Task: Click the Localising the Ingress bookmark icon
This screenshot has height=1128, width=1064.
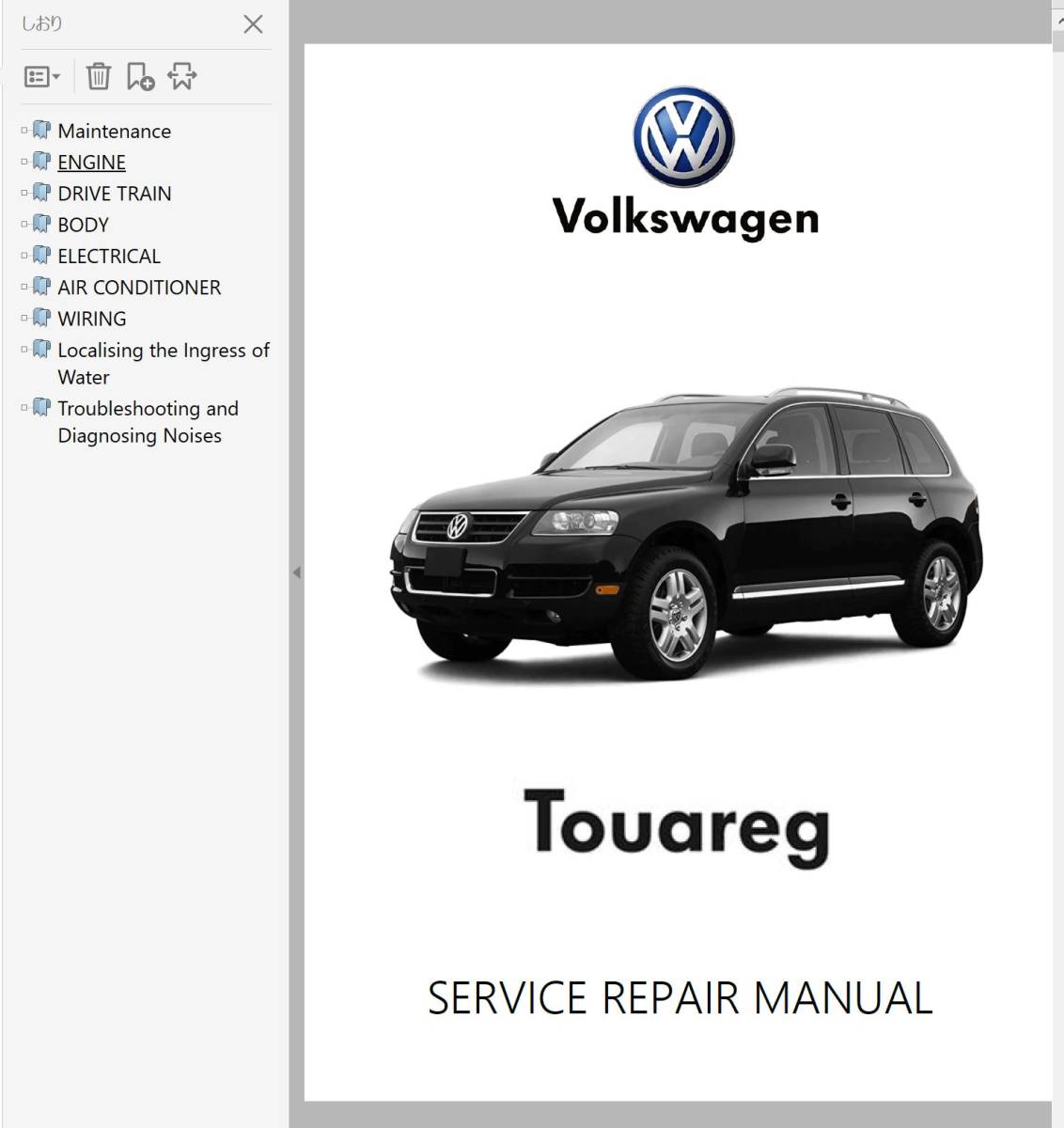Action: click(x=41, y=349)
